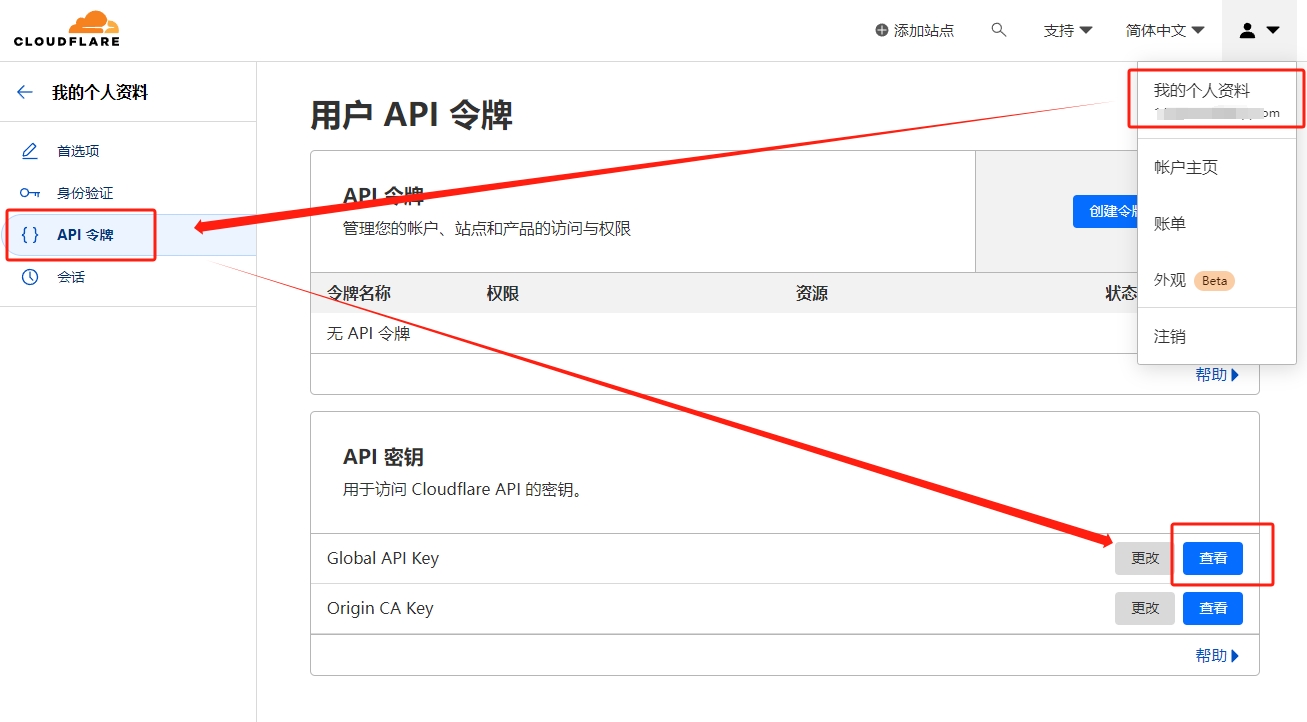Open API 令牌 in the sidebar
This screenshot has height=722, width=1307.
(85, 235)
